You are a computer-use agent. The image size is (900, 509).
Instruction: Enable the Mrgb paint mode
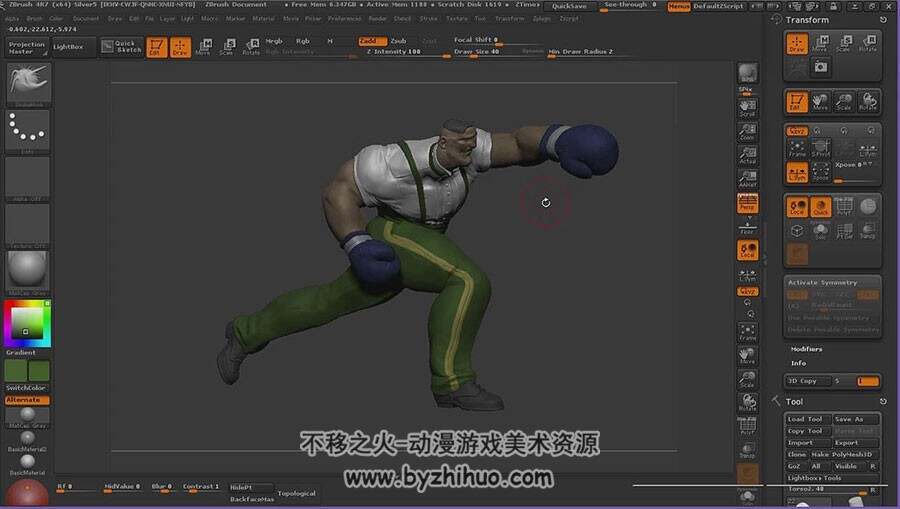click(x=274, y=41)
